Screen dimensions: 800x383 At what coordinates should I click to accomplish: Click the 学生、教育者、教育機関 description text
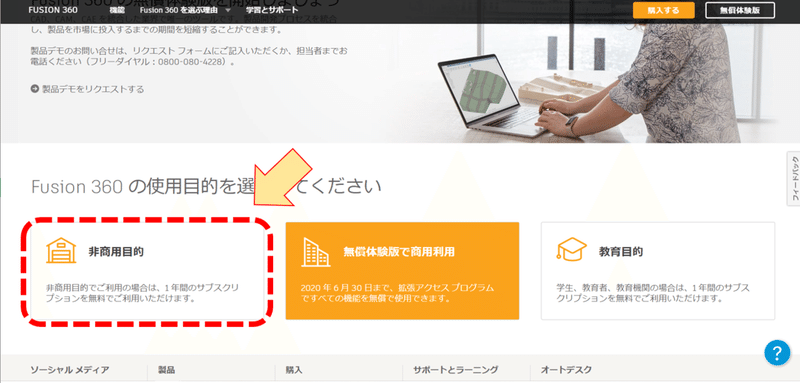click(x=653, y=293)
